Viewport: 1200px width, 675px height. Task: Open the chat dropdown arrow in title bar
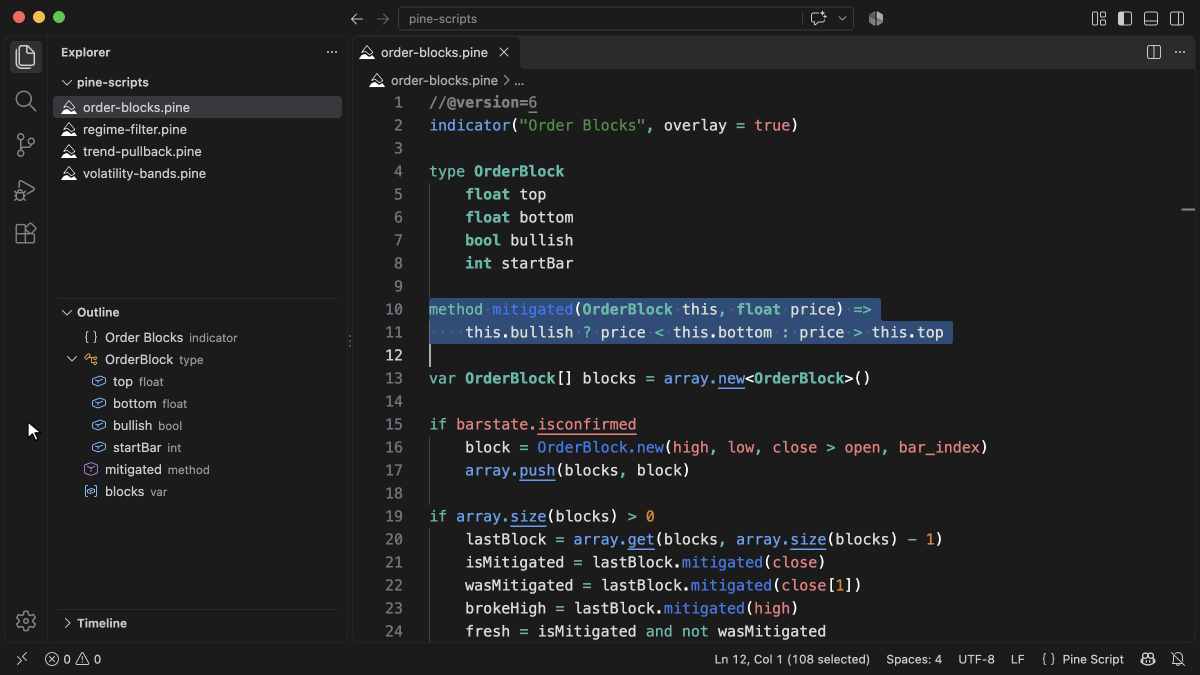click(843, 18)
